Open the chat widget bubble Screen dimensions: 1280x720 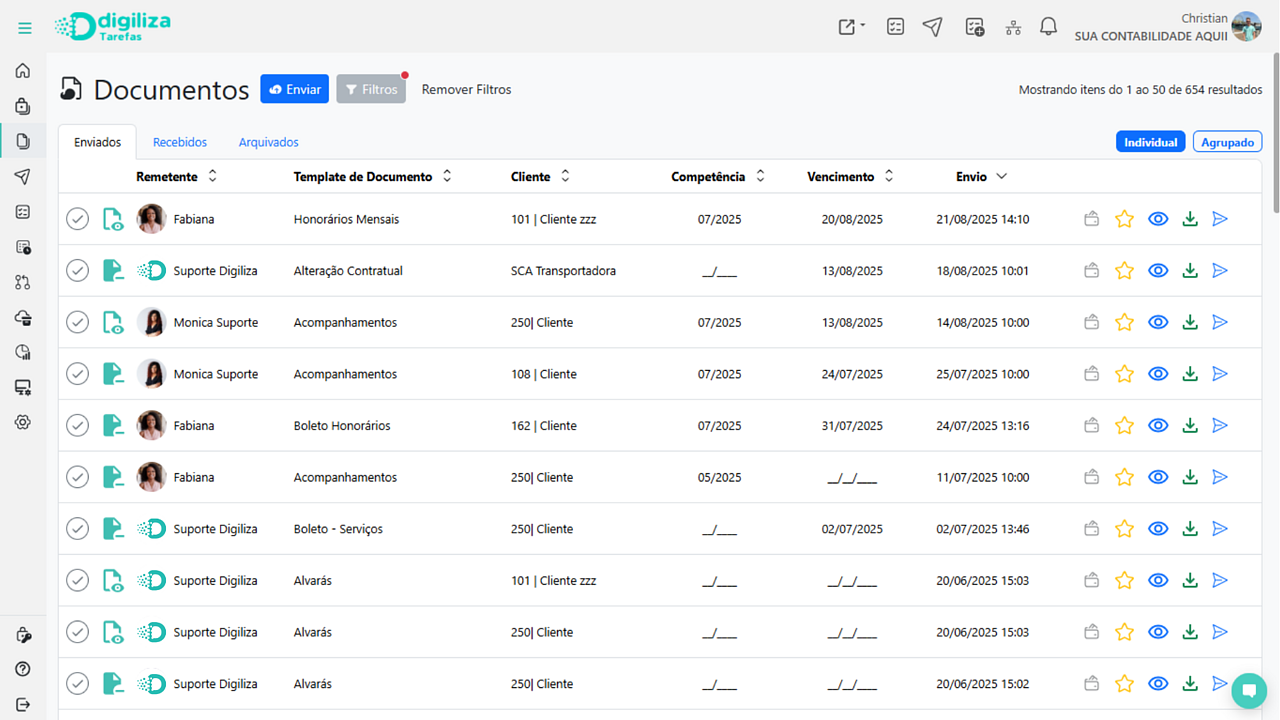point(1248,690)
